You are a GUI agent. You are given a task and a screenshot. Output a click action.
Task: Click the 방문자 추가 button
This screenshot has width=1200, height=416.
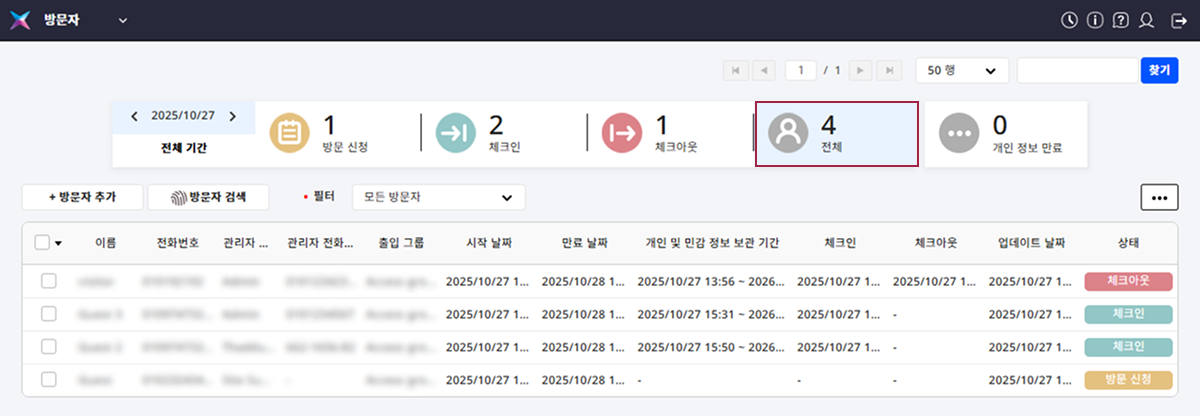83,197
